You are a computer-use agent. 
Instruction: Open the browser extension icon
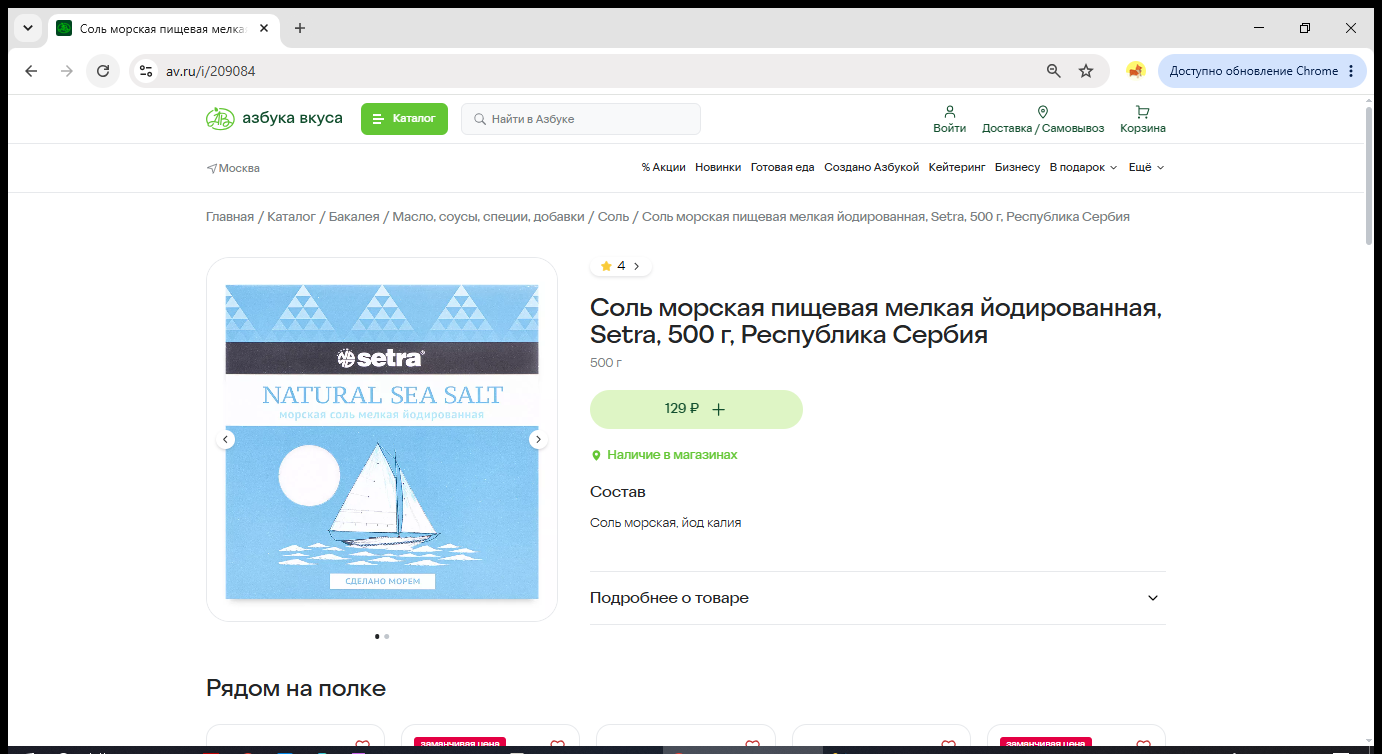tap(1135, 71)
